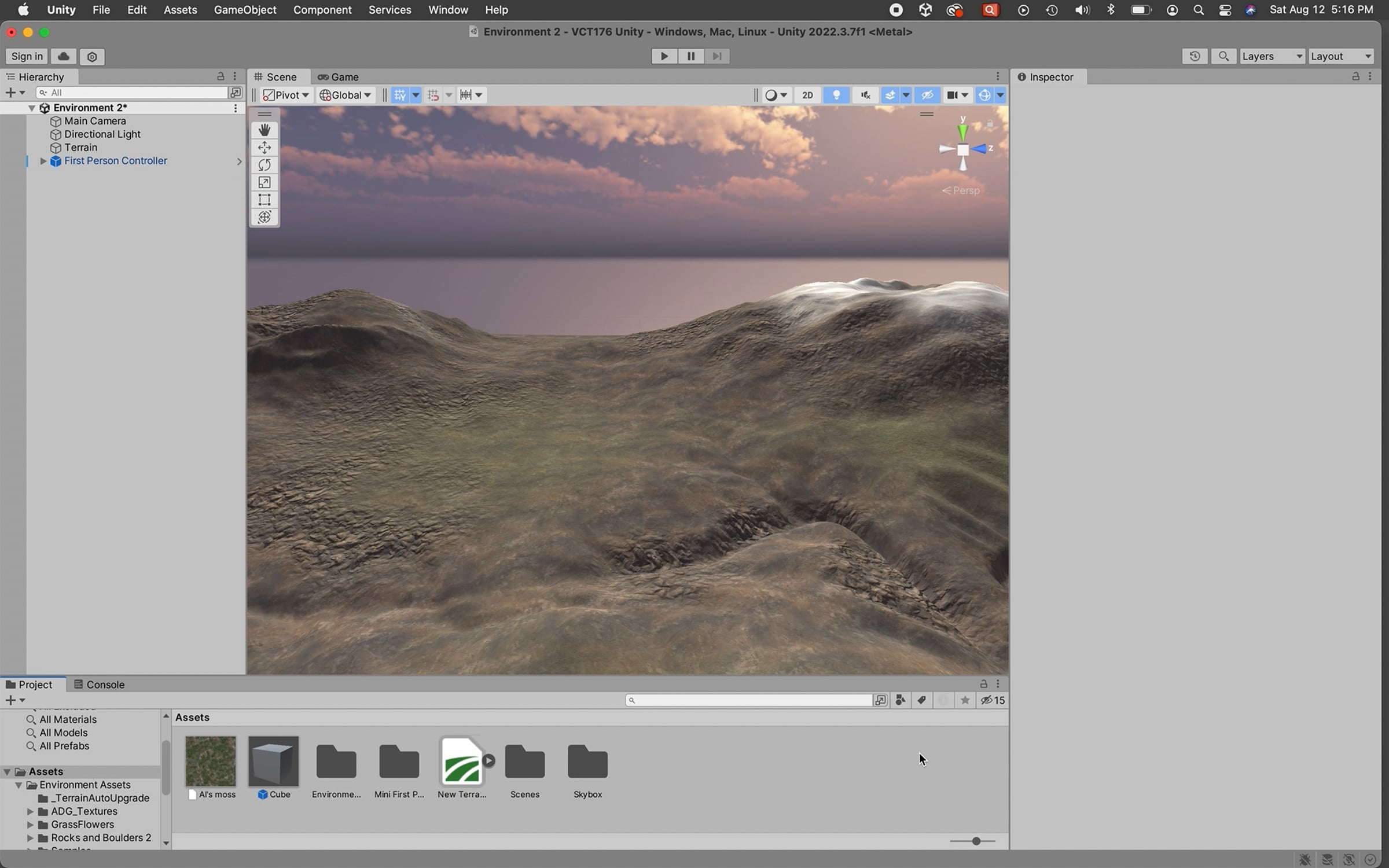Click the Project search input field
The width and height of the screenshot is (1389, 868).
tap(749, 700)
